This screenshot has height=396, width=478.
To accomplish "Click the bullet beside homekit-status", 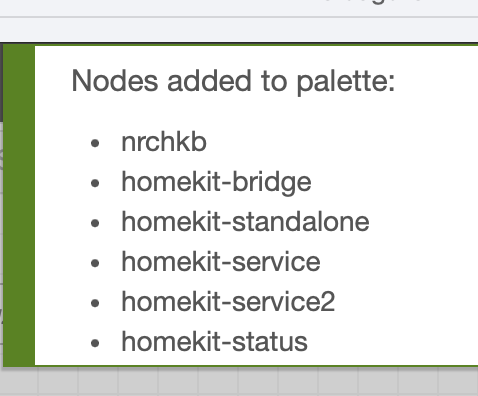I will (x=95, y=343).
